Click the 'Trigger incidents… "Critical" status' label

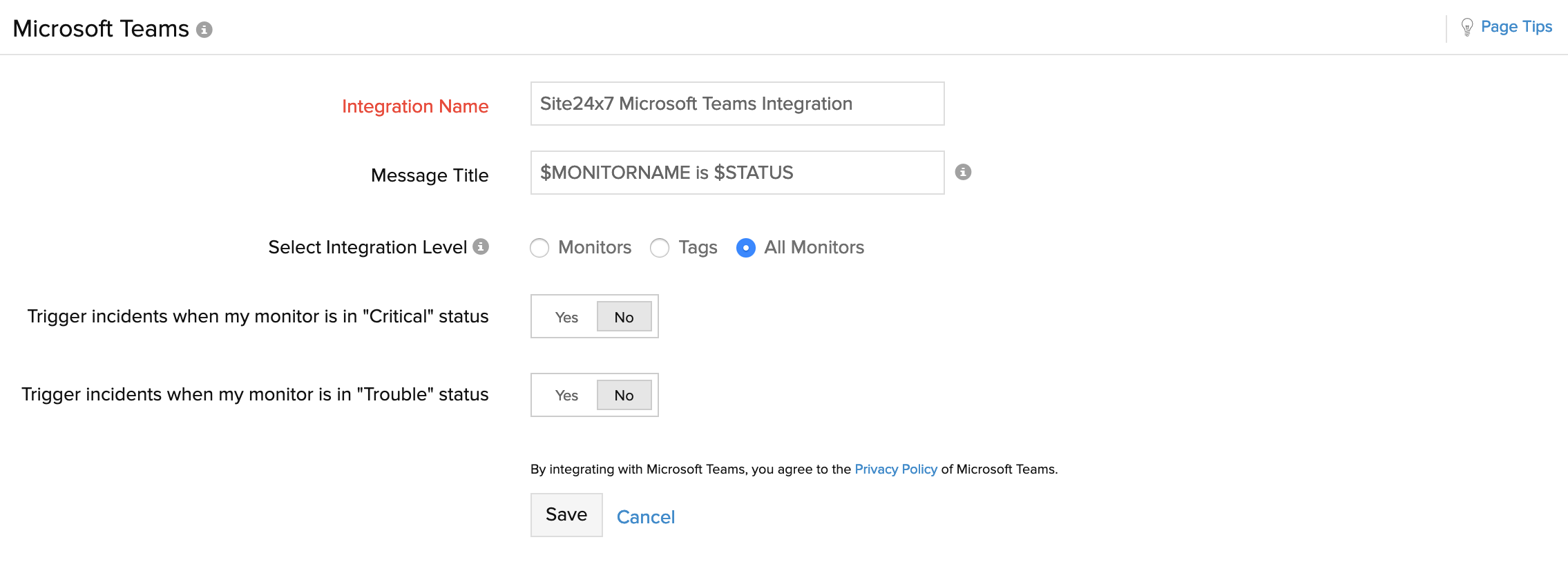coord(258,316)
